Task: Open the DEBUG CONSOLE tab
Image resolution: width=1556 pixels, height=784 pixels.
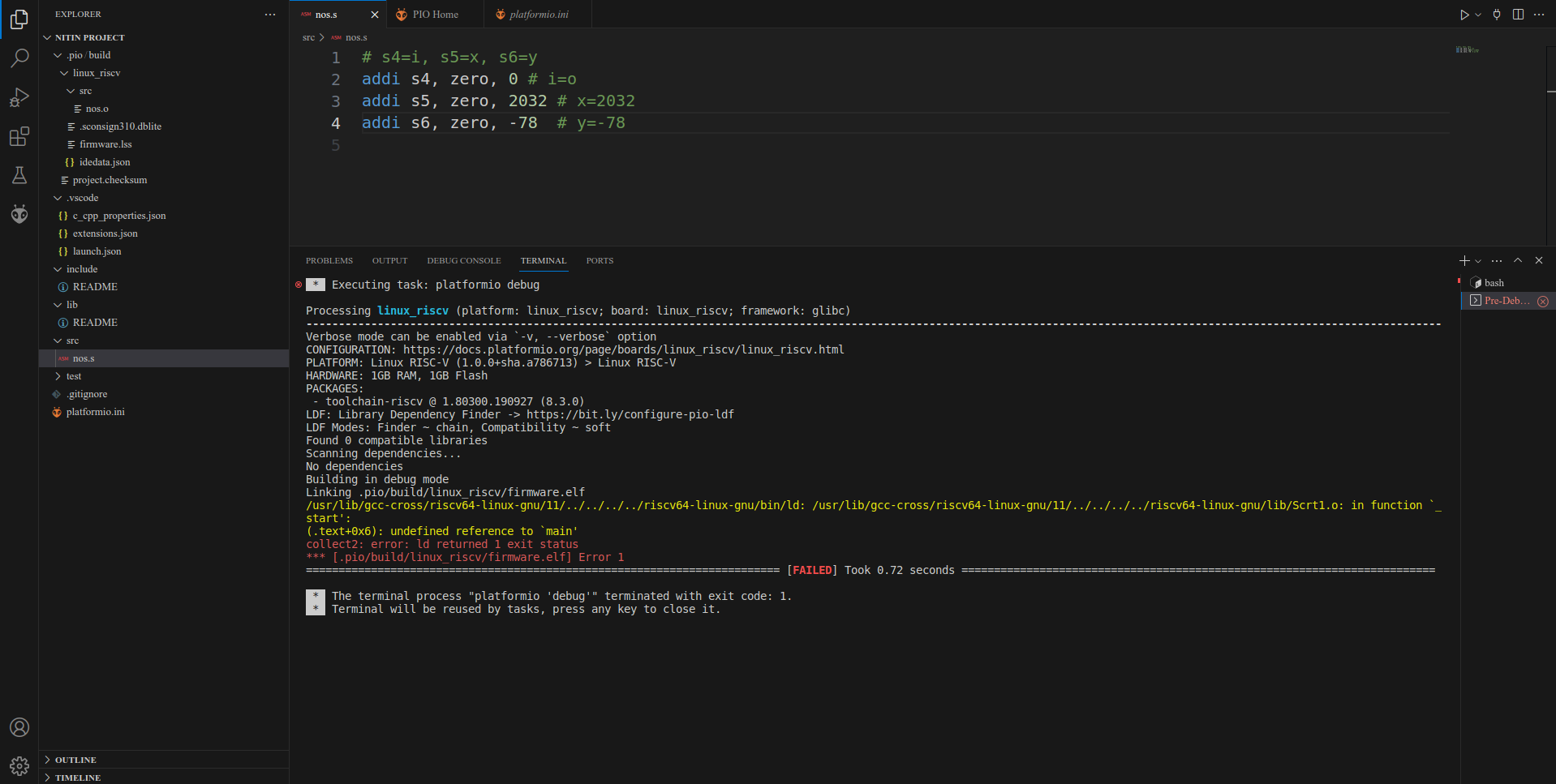Action: coord(464,260)
